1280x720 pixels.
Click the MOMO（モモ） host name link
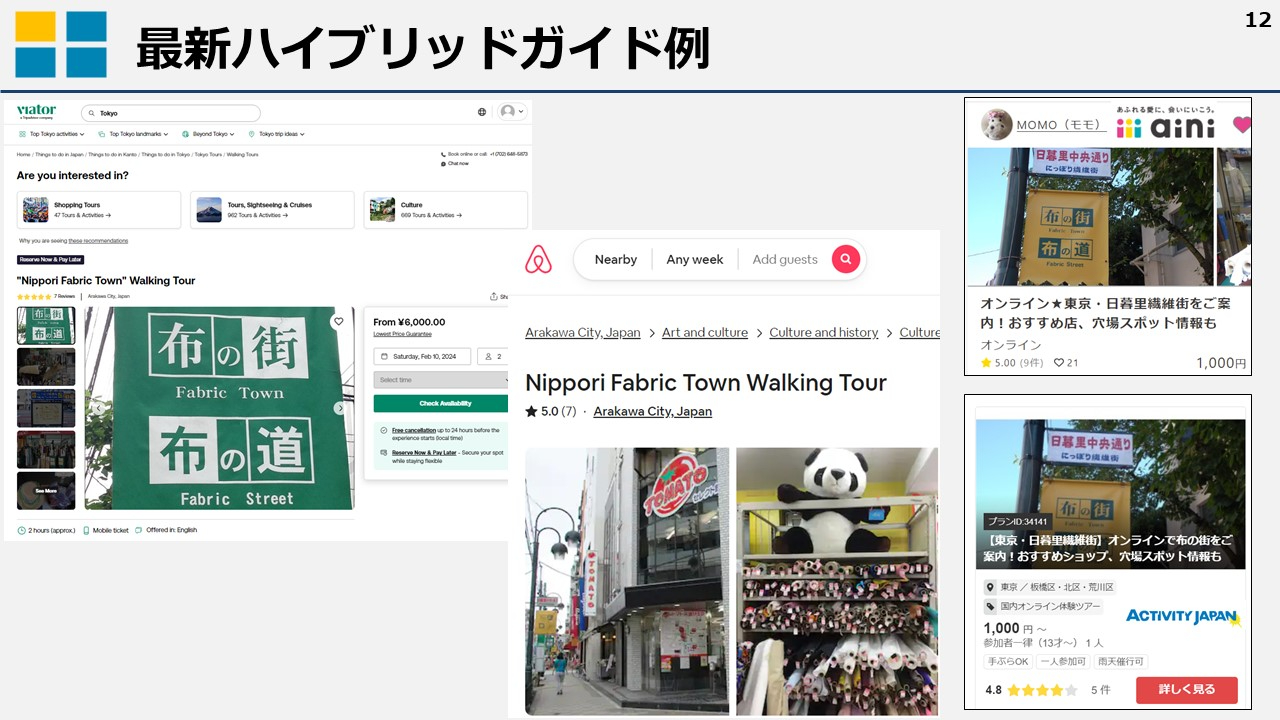[1061, 126]
